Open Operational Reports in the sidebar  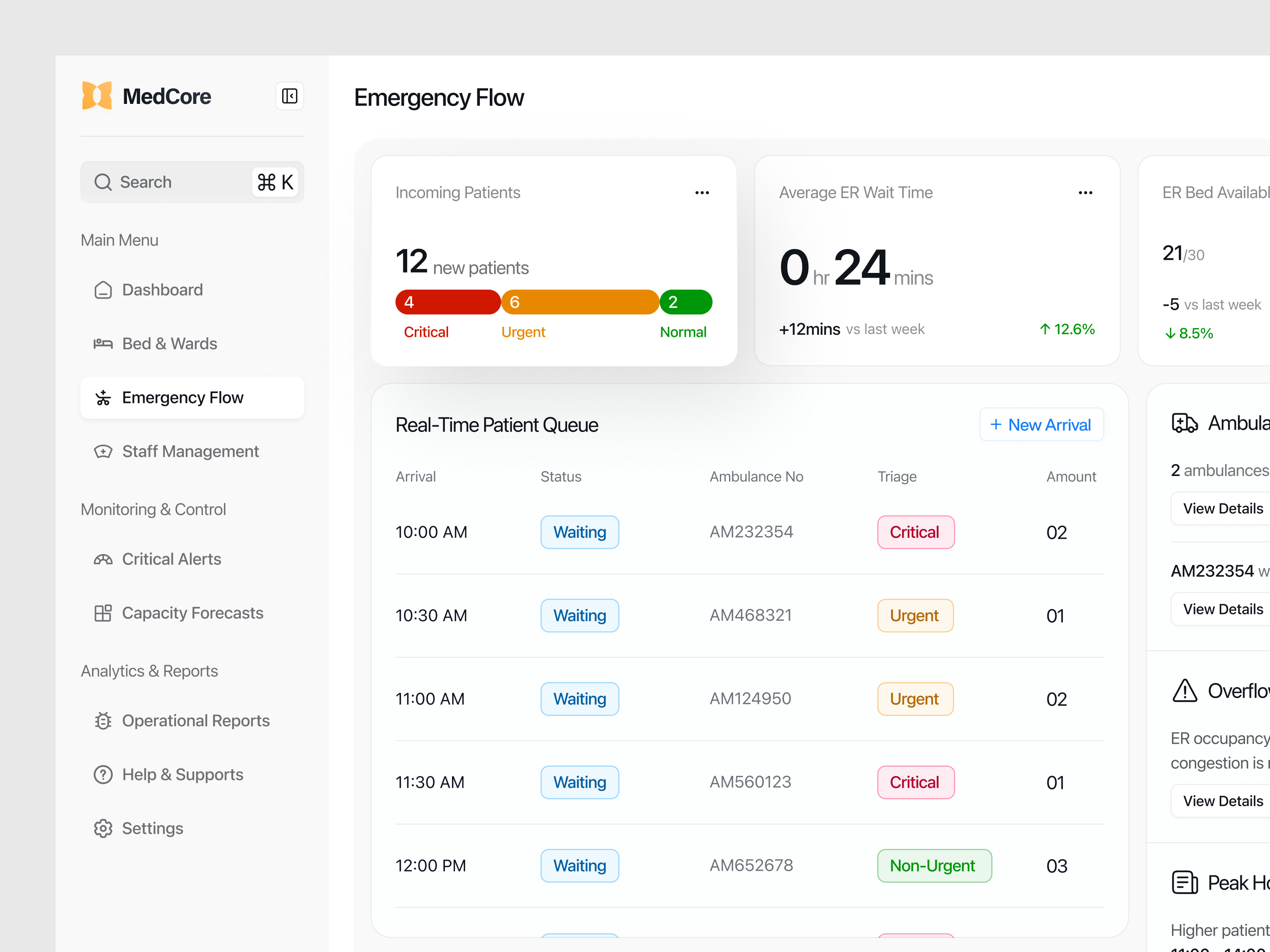coord(192,721)
